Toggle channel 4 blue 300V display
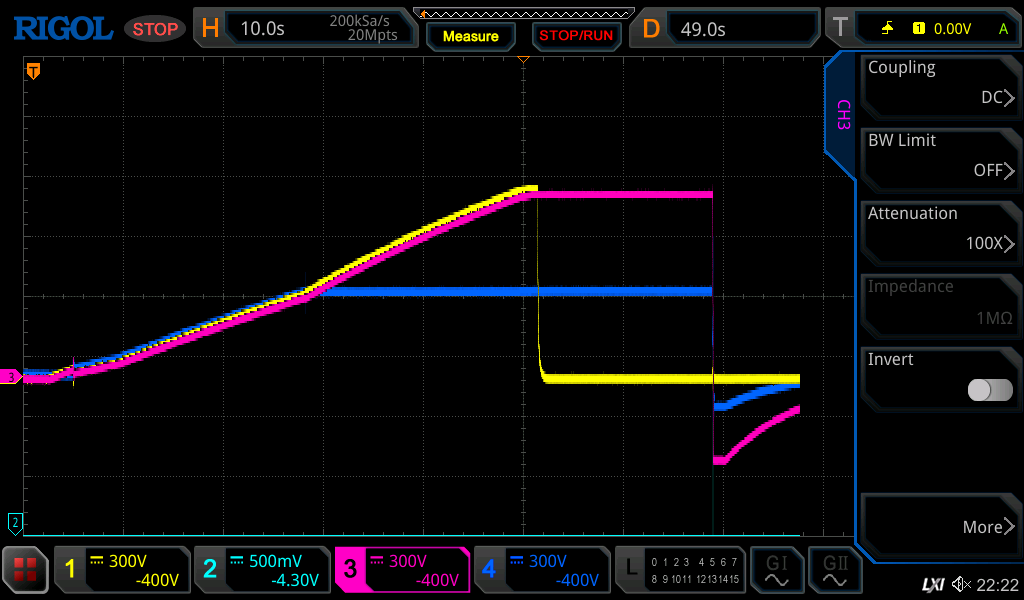 click(x=541, y=570)
